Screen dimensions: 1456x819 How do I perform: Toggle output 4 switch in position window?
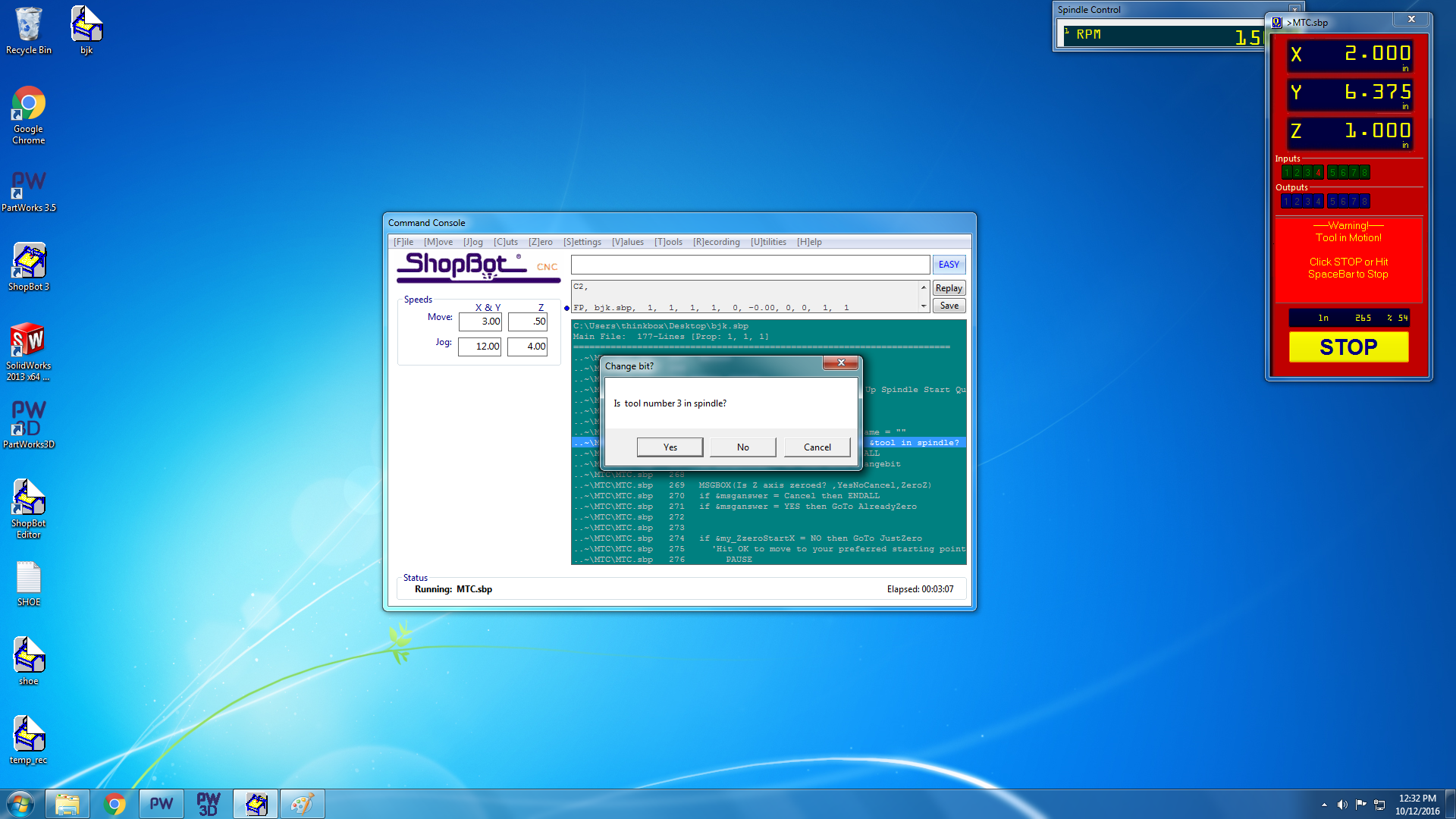point(1318,202)
